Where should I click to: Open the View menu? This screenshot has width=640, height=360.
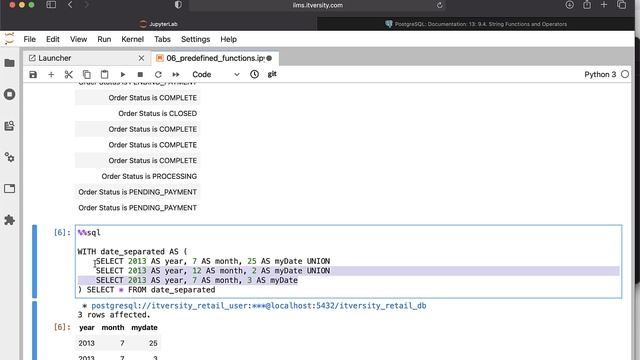point(78,39)
